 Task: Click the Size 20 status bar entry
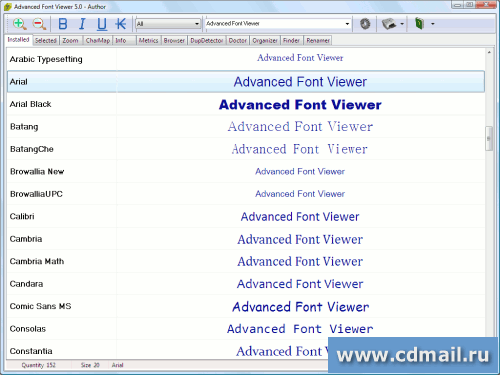(x=90, y=365)
